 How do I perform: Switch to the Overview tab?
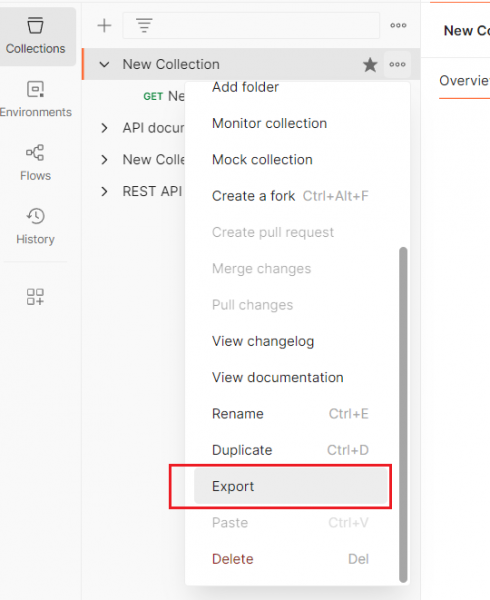coord(464,81)
